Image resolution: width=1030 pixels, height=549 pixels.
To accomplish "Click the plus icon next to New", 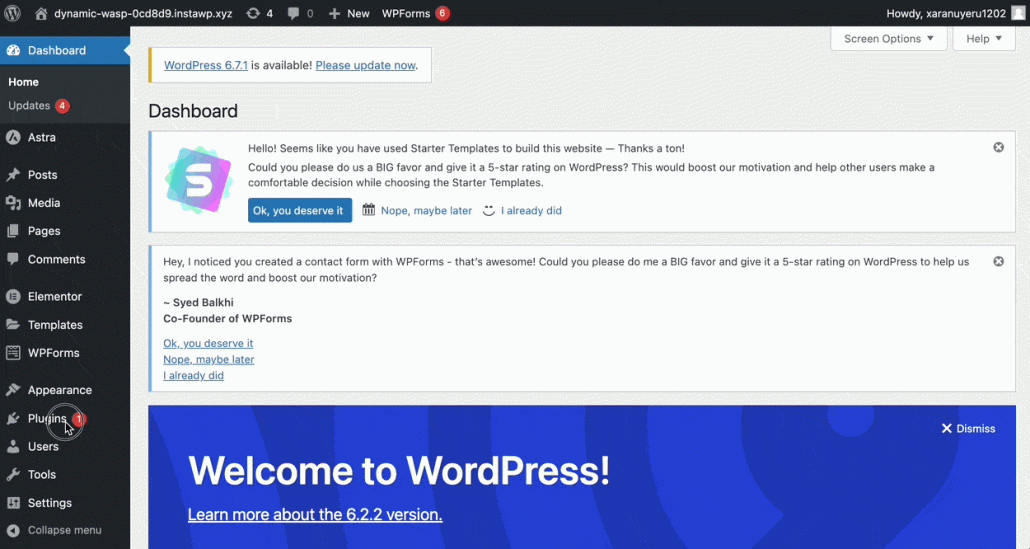I will (x=334, y=13).
